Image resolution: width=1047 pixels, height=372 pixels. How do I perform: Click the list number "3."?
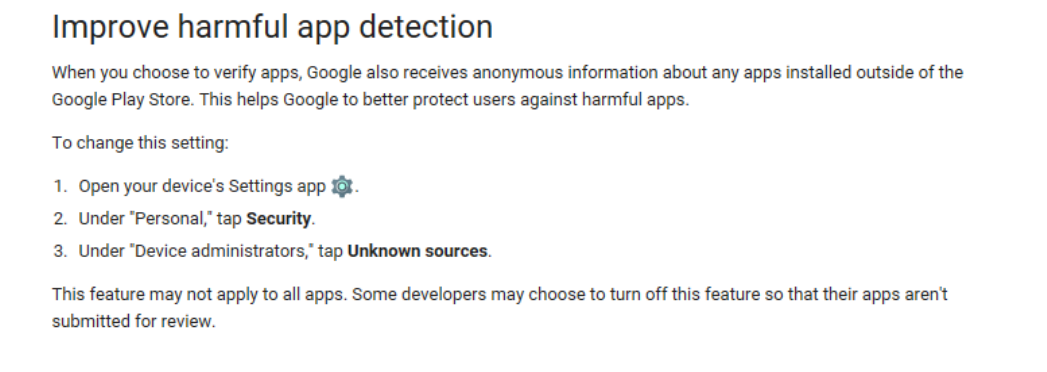click(61, 251)
